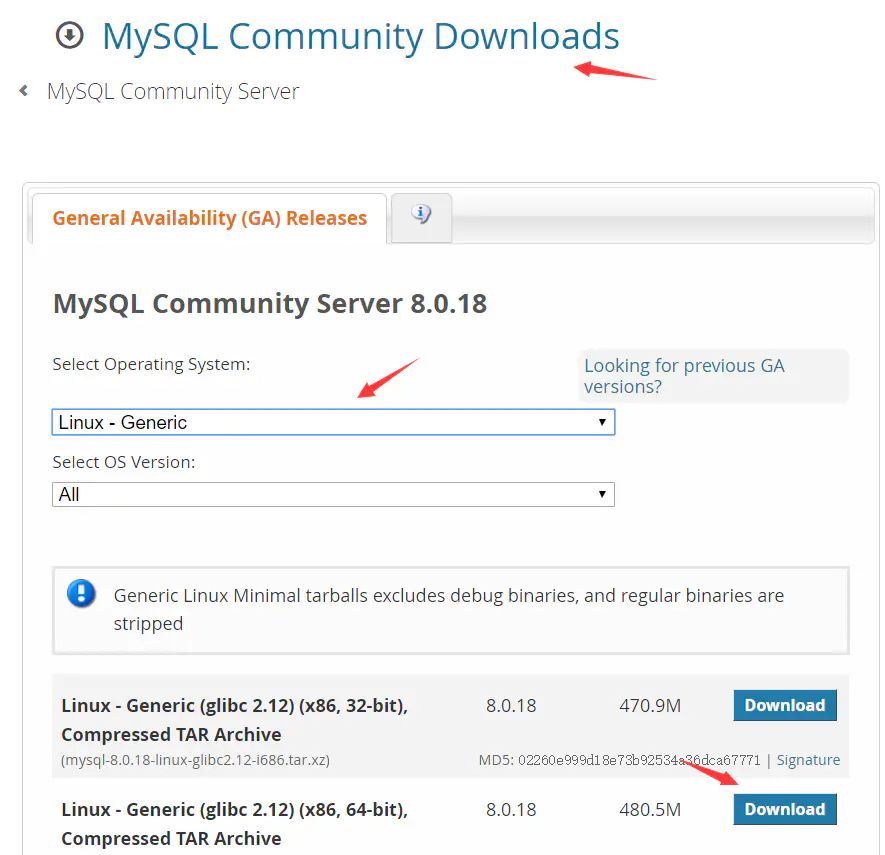
Task: Click the 470.9M file size
Action: coord(650,705)
